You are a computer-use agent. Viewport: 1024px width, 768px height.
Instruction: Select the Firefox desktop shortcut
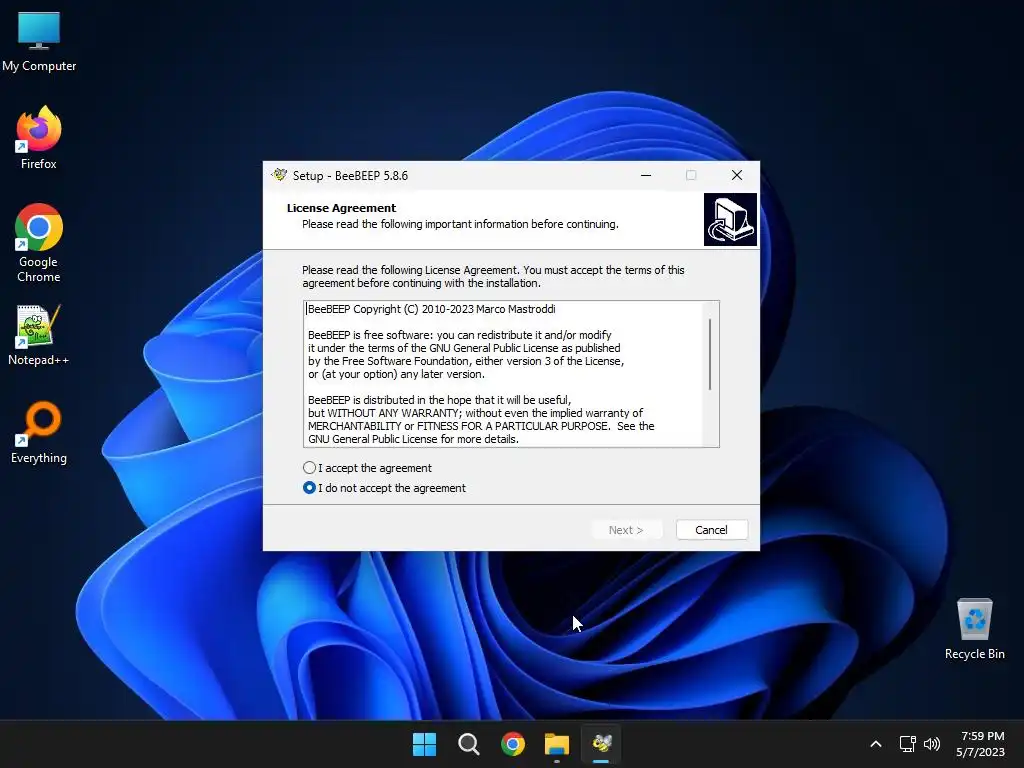coord(39,138)
